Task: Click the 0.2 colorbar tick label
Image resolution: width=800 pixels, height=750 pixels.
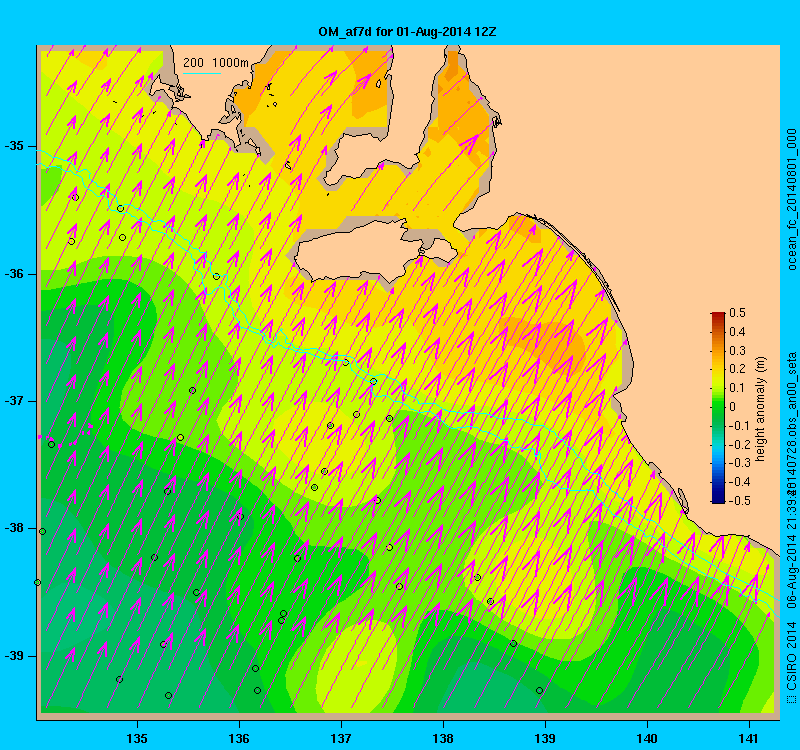Action: [x=737, y=369]
